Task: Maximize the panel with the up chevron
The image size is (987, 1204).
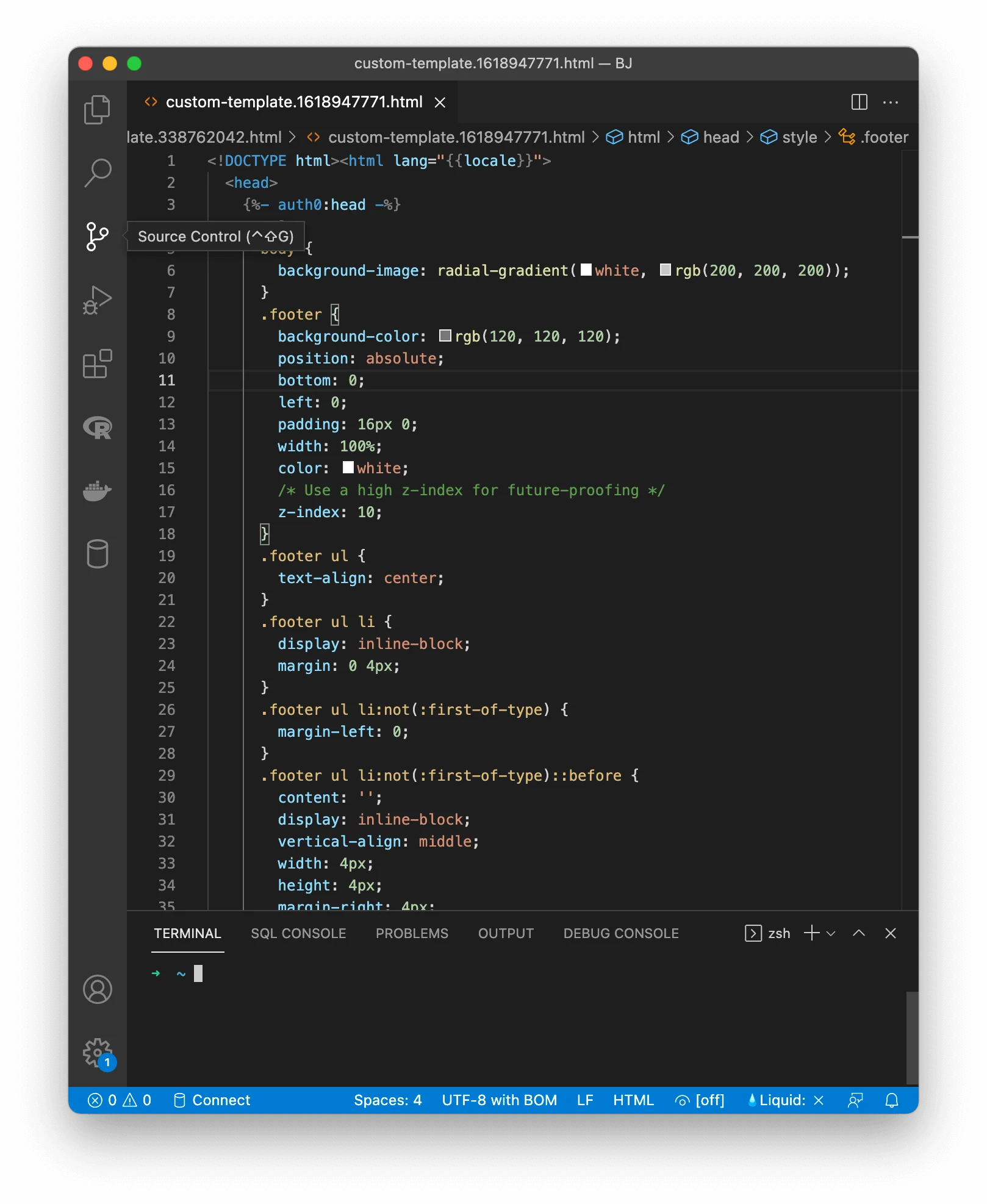Action: (x=858, y=933)
